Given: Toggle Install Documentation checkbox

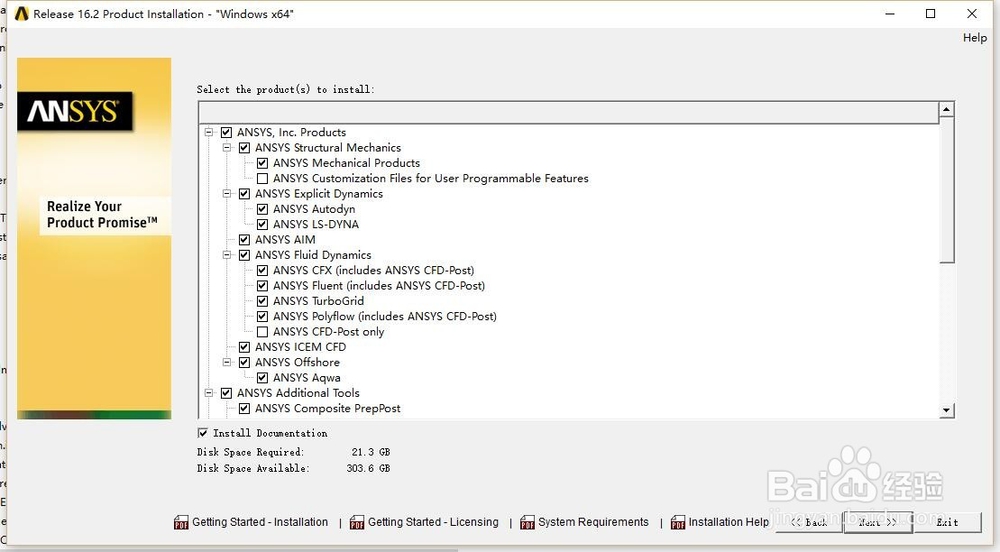Looking at the screenshot, I should 203,433.
